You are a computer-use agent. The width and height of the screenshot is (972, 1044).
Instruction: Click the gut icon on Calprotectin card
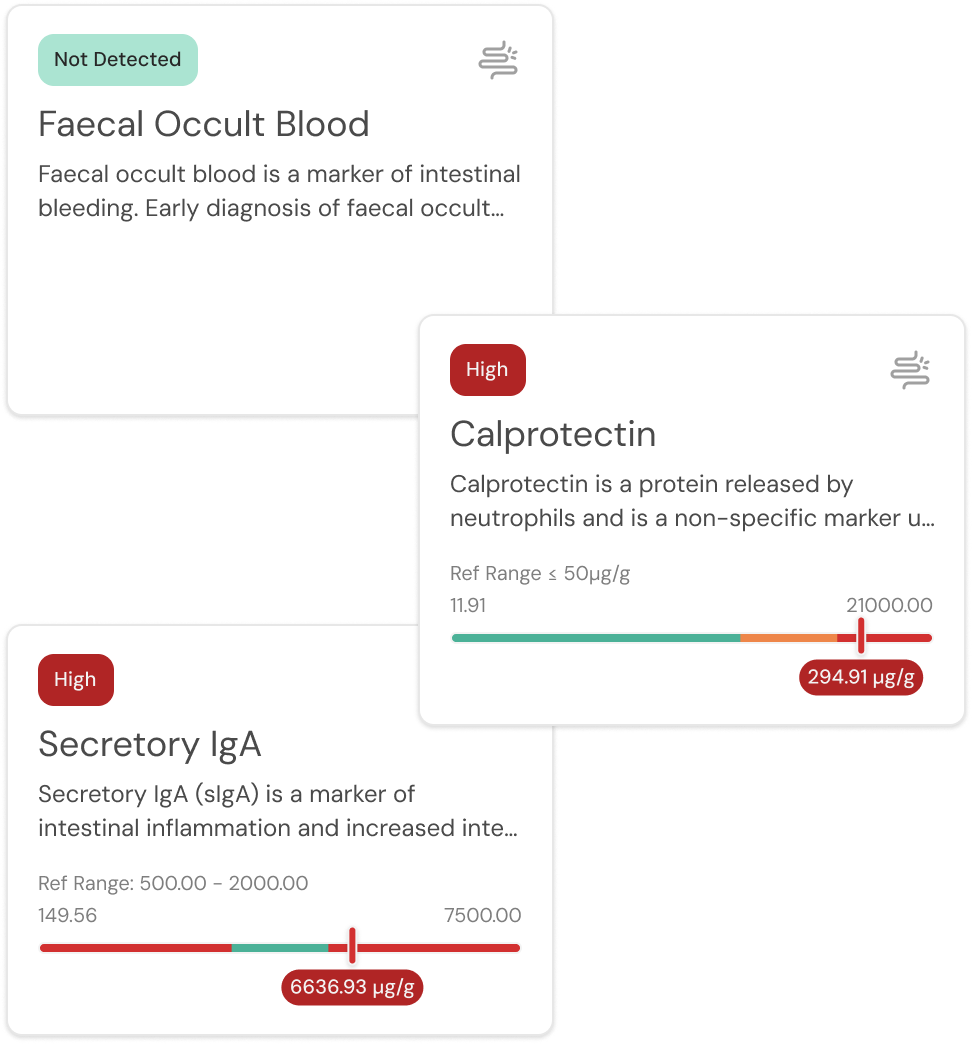tap(910, 371)
